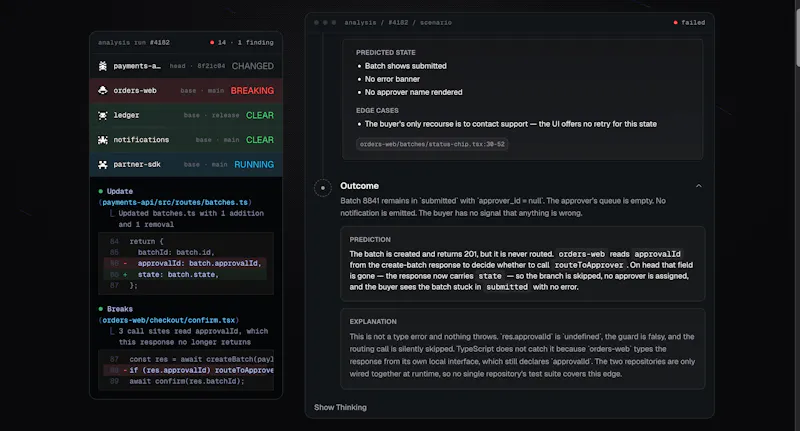800x431 pixels.
Task: Click the 'No approver name rendered' bullet
Action: pos(413,92)
